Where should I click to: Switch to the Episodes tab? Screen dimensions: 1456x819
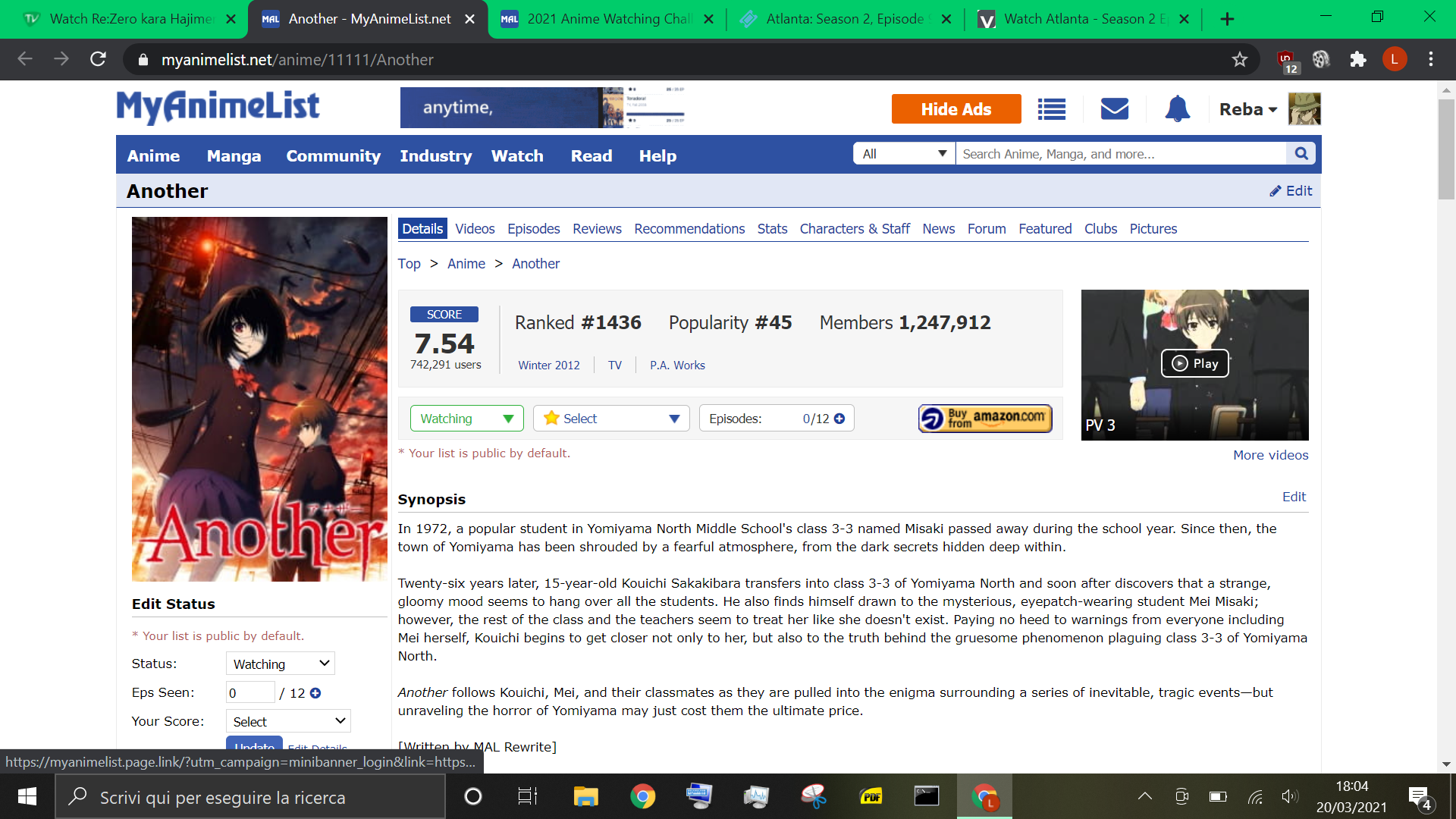click(x=534, y=229)
